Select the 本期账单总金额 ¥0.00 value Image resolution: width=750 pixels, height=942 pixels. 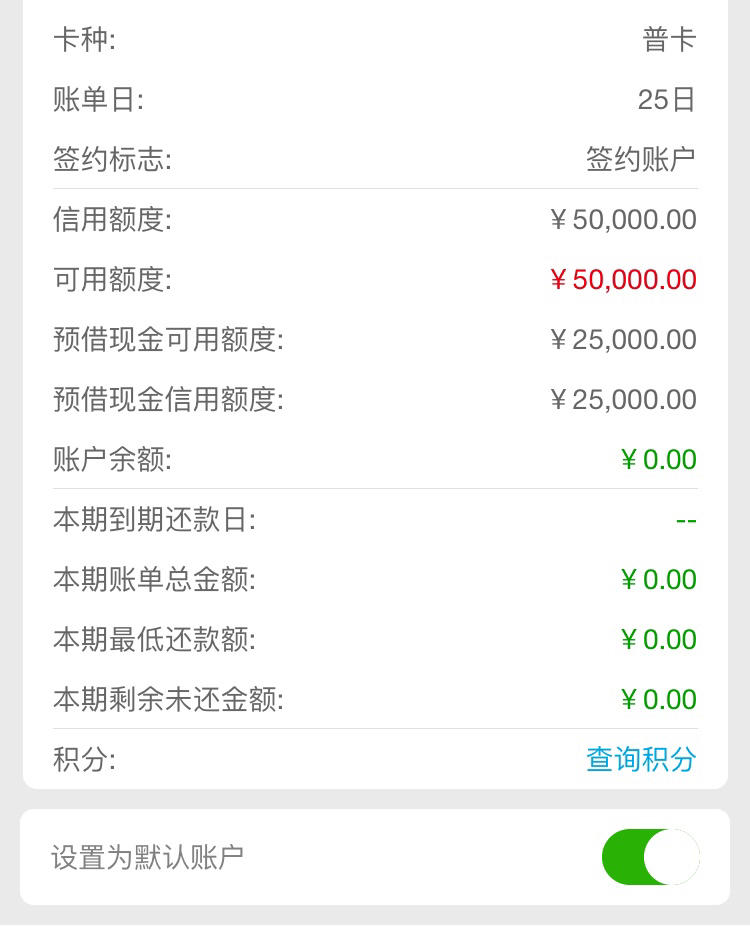click(659, 580)
